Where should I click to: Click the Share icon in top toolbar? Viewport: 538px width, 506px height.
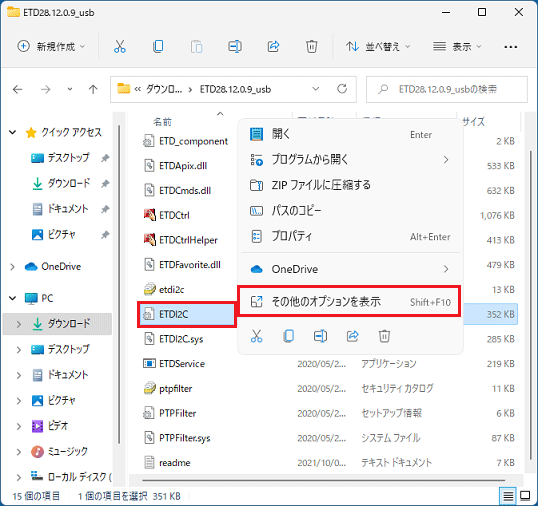tap(273, 46)
